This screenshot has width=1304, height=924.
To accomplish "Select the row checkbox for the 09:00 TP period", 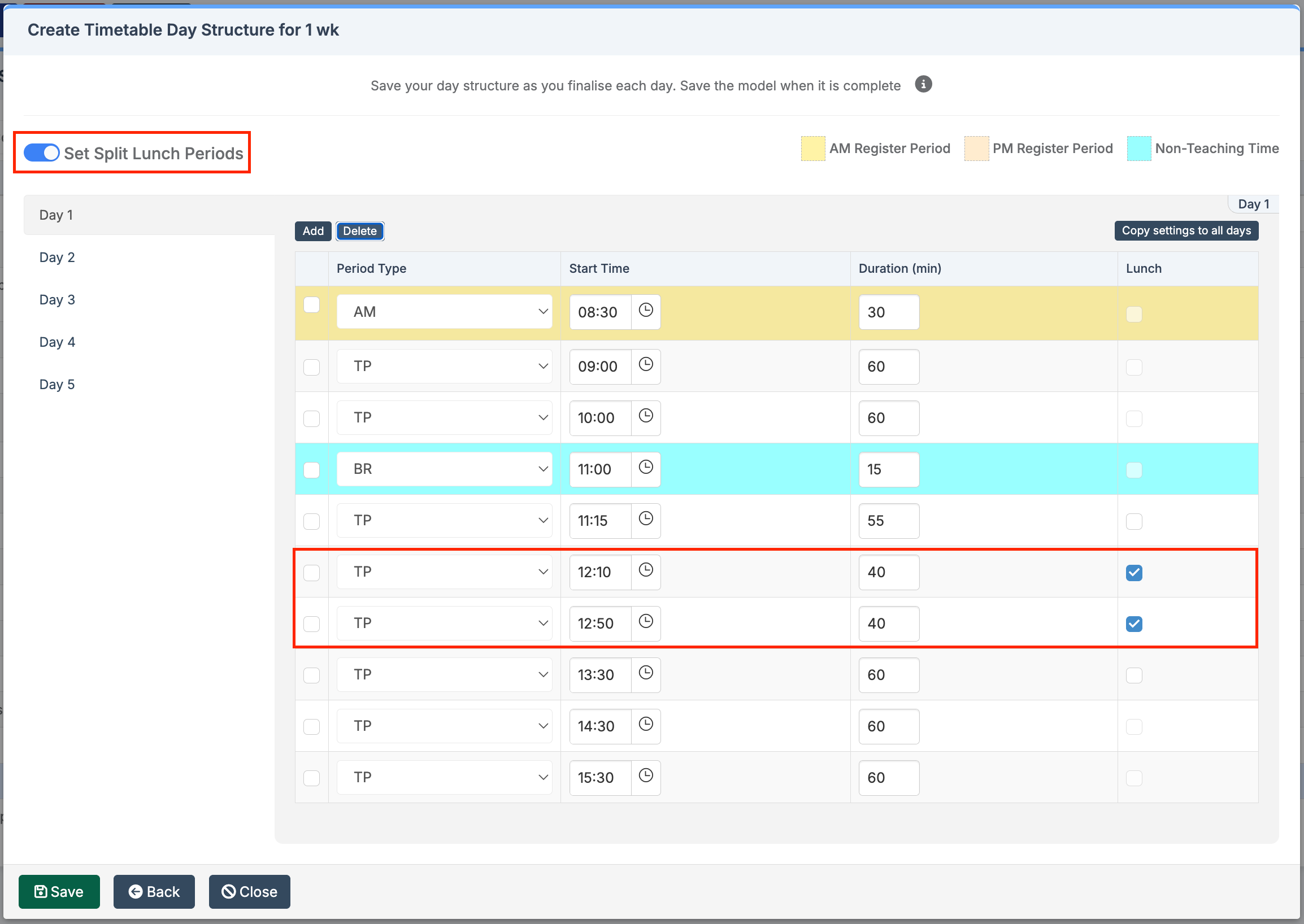I will [x=311, y=367].
